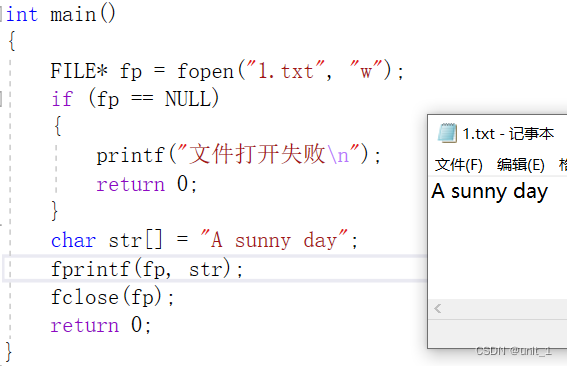Collapse the if block fold marker

pos(1,99)
